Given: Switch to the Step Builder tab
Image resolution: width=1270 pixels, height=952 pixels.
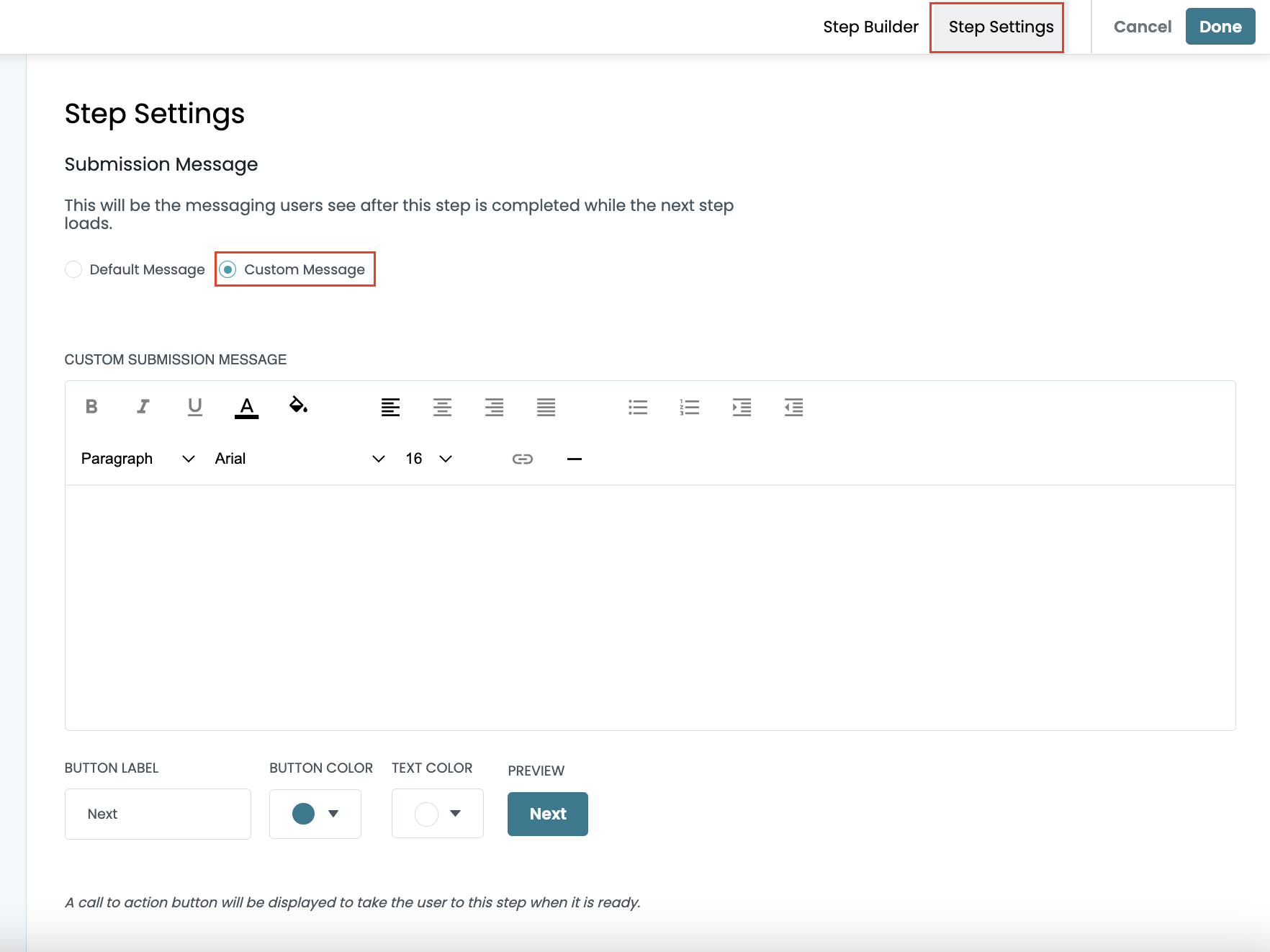Looking at the screenshot, I should (x=870, y=27).
